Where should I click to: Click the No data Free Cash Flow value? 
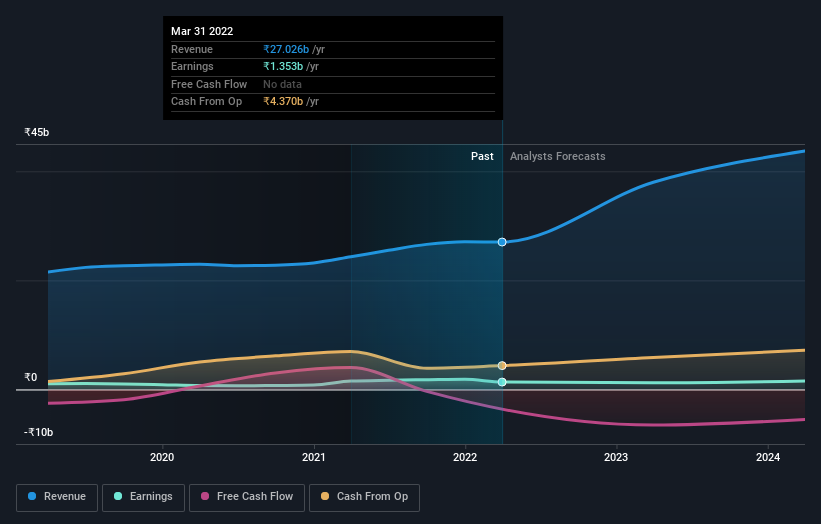coord(282,84)
